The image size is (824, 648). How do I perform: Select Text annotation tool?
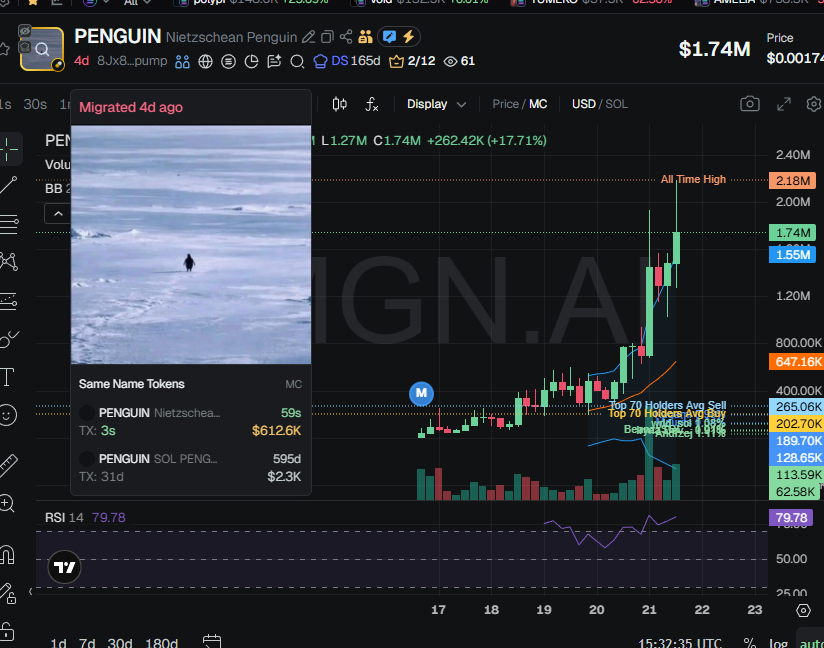click(x=7, y=377)
